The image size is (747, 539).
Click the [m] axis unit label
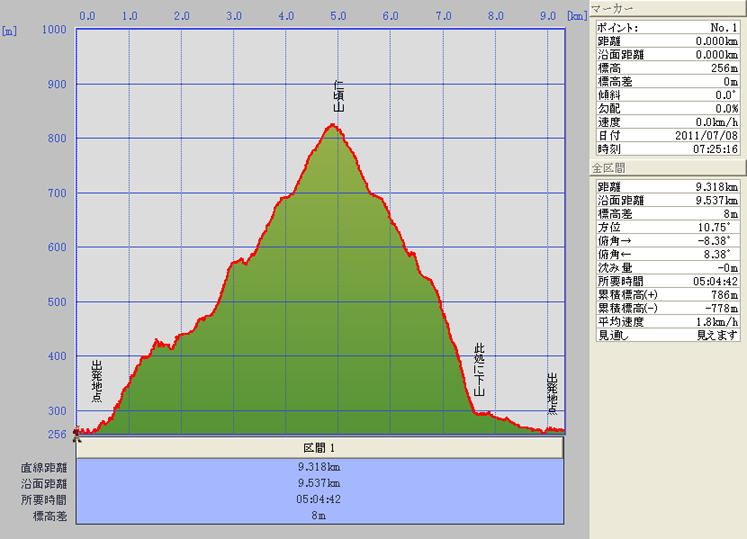tap(9, 31)
